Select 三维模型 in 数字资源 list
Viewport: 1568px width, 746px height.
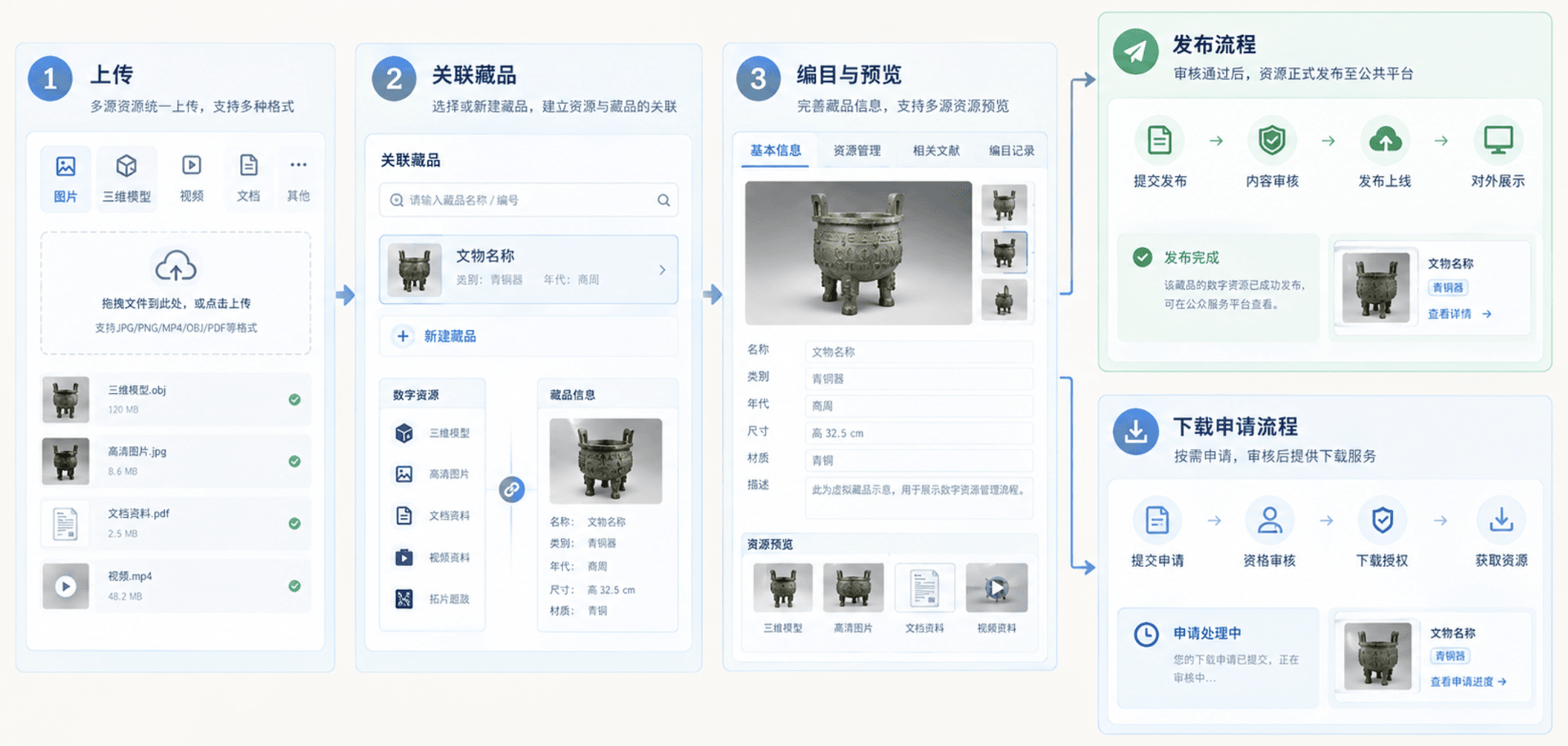point(433,433)
